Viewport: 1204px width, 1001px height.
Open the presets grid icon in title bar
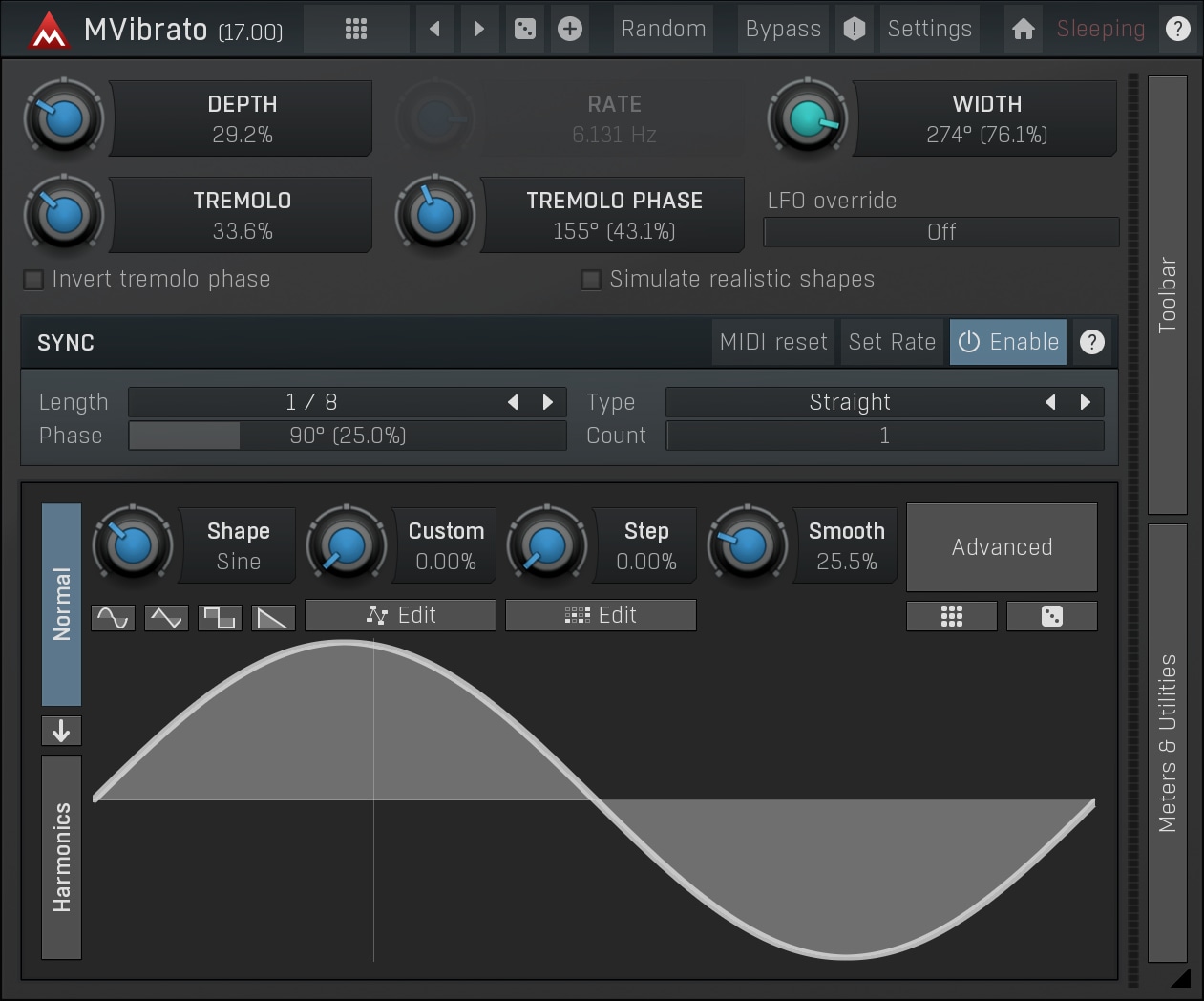pyautogui.click(x=355, y=29)
